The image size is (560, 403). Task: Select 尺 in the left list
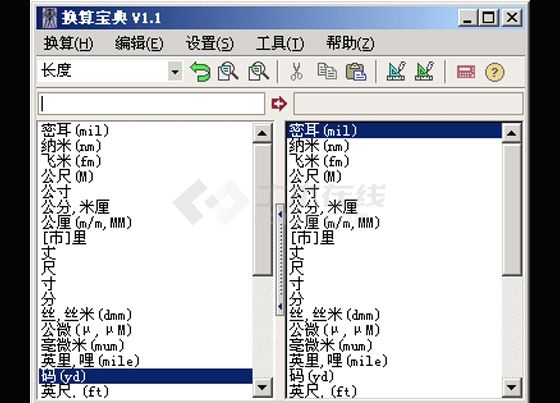click(146, 269)
